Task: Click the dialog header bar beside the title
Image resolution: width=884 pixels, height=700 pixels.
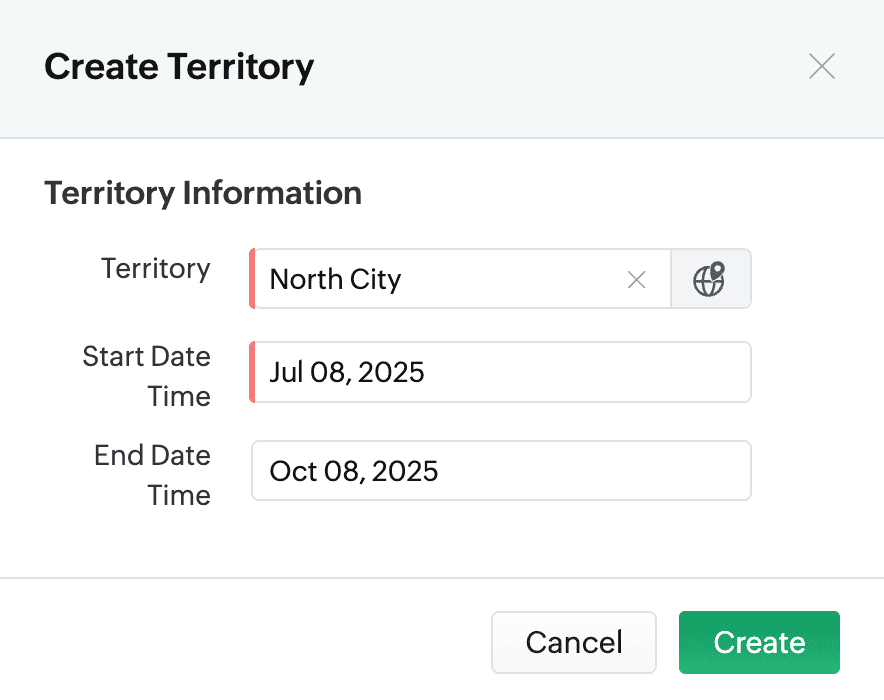Action: pyautogui.click(x=560, y=67)
